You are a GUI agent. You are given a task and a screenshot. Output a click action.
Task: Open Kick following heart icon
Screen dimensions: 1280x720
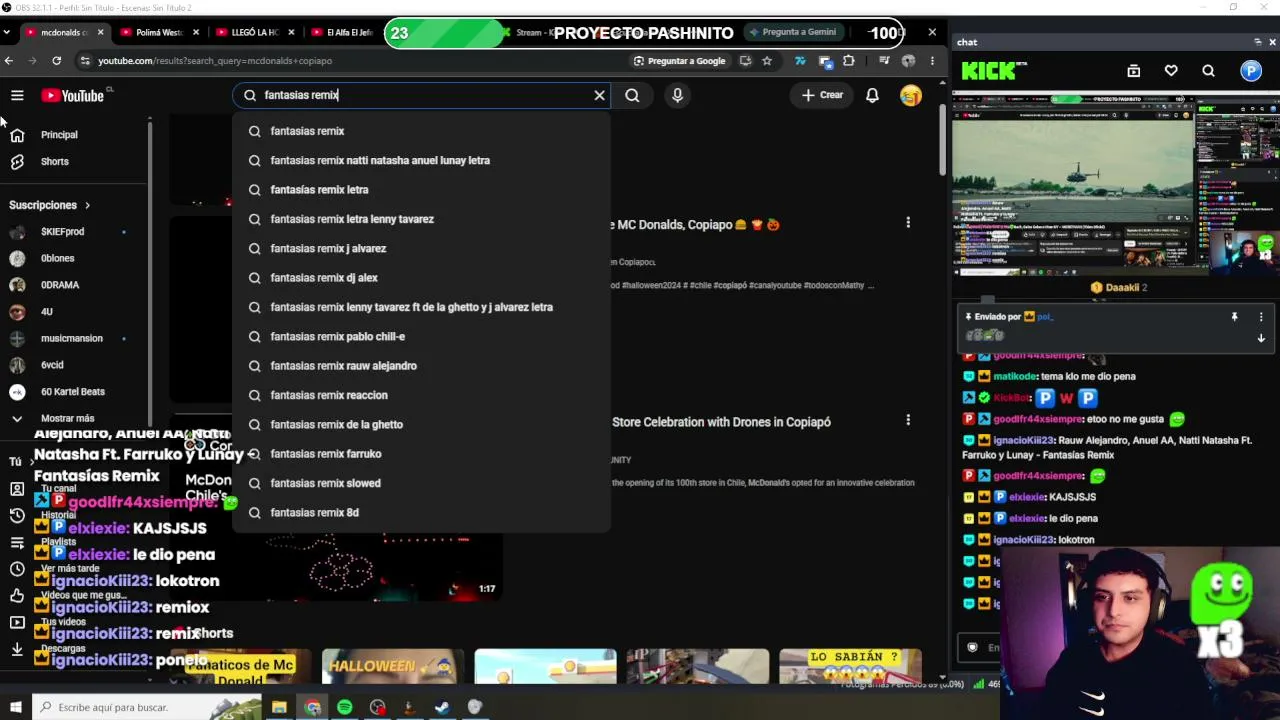pos(1171,71)
